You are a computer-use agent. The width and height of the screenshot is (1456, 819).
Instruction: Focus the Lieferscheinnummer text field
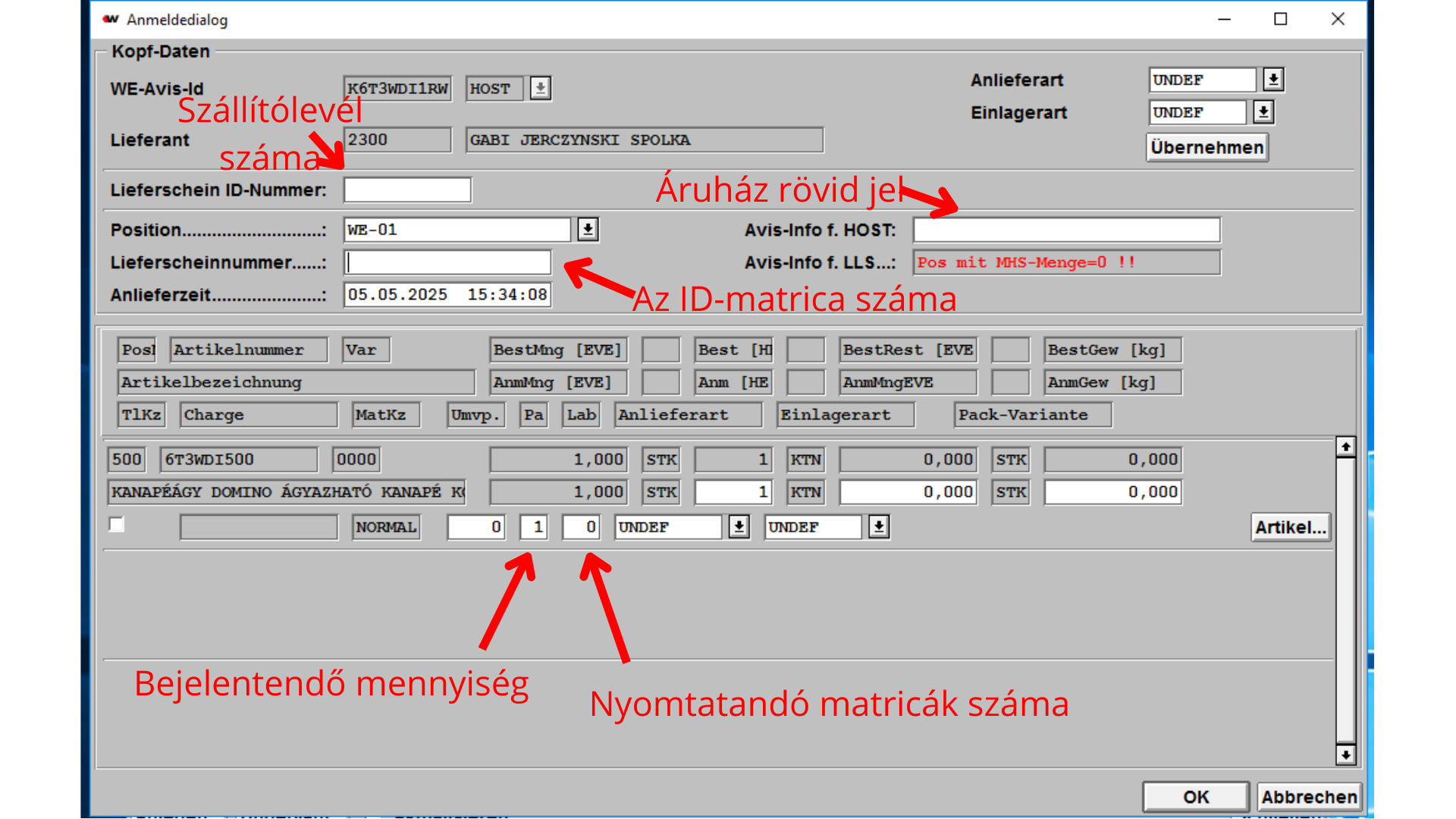(x=447, y=262)
